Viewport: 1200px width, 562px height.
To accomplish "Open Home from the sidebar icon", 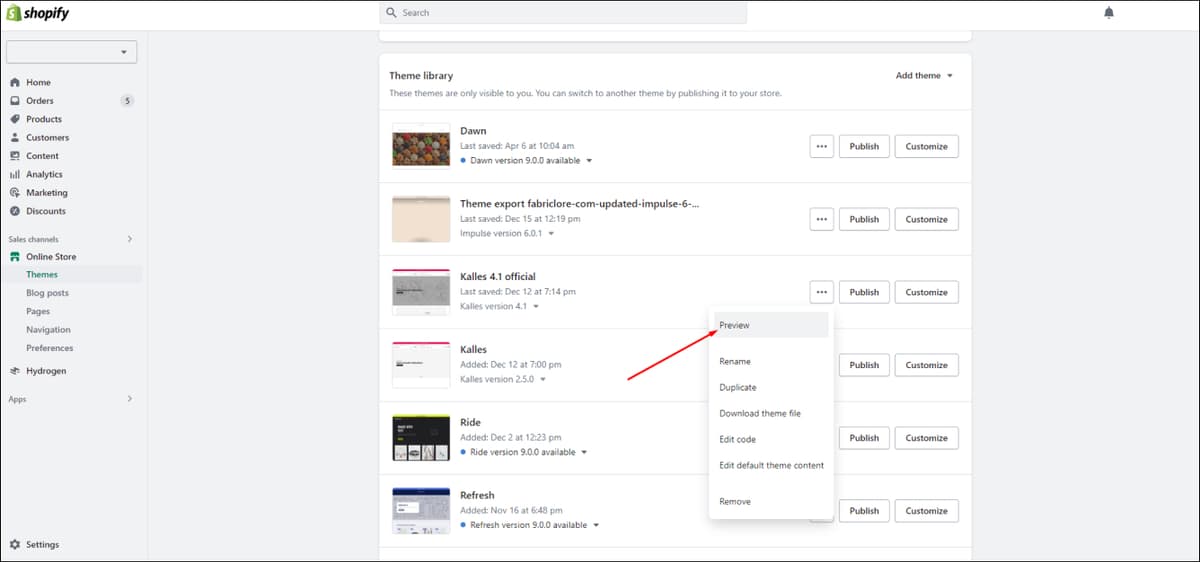I will coord(15,82).
